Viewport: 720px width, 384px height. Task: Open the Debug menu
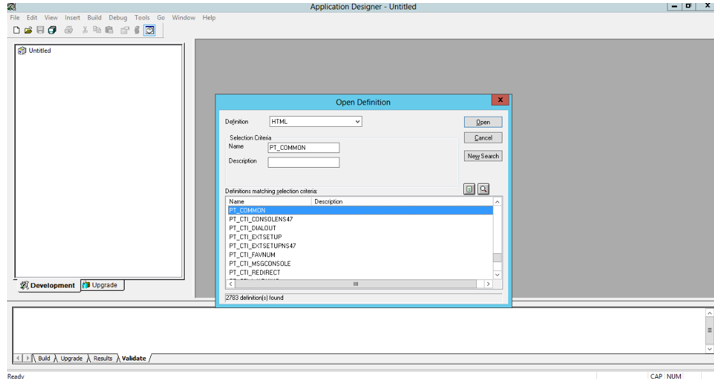[x=118, y=17]
